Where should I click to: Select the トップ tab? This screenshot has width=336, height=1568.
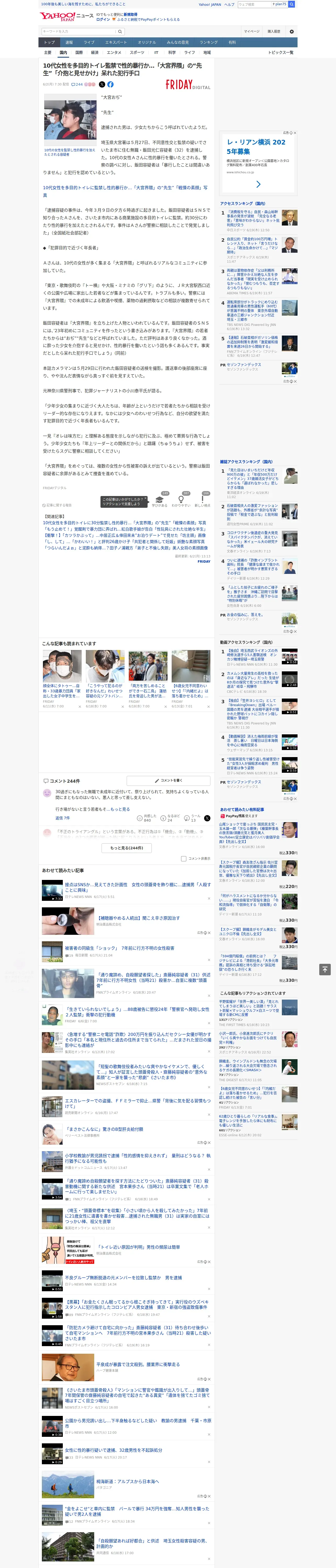click(x=49, y=42)
